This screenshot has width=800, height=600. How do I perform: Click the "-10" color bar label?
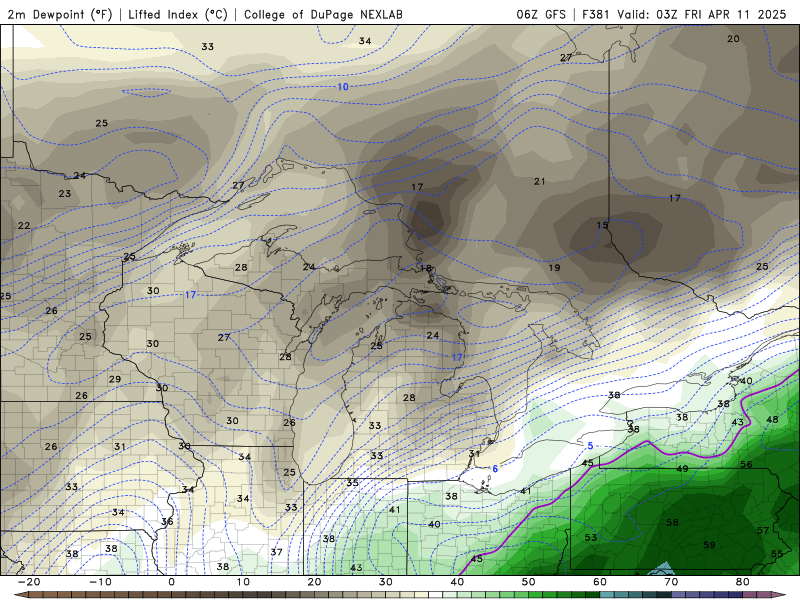(100, 582)
